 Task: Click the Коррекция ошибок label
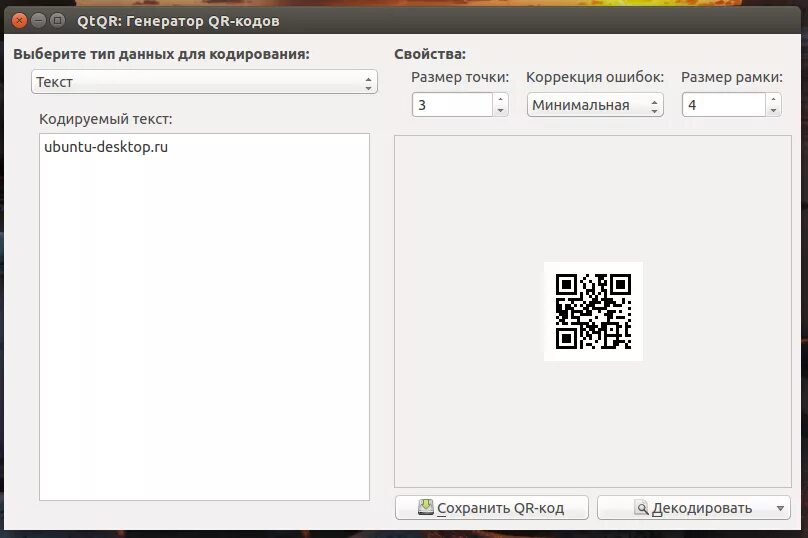coord(595,77)
